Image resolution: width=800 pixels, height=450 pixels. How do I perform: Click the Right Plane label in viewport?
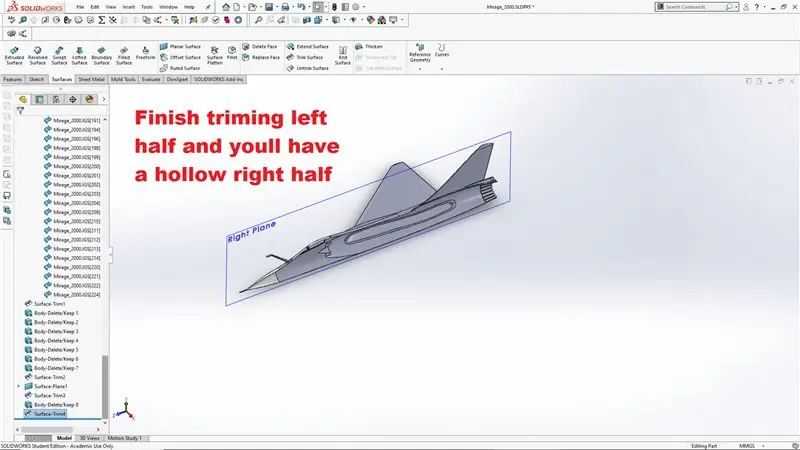(x=252, y=232)
